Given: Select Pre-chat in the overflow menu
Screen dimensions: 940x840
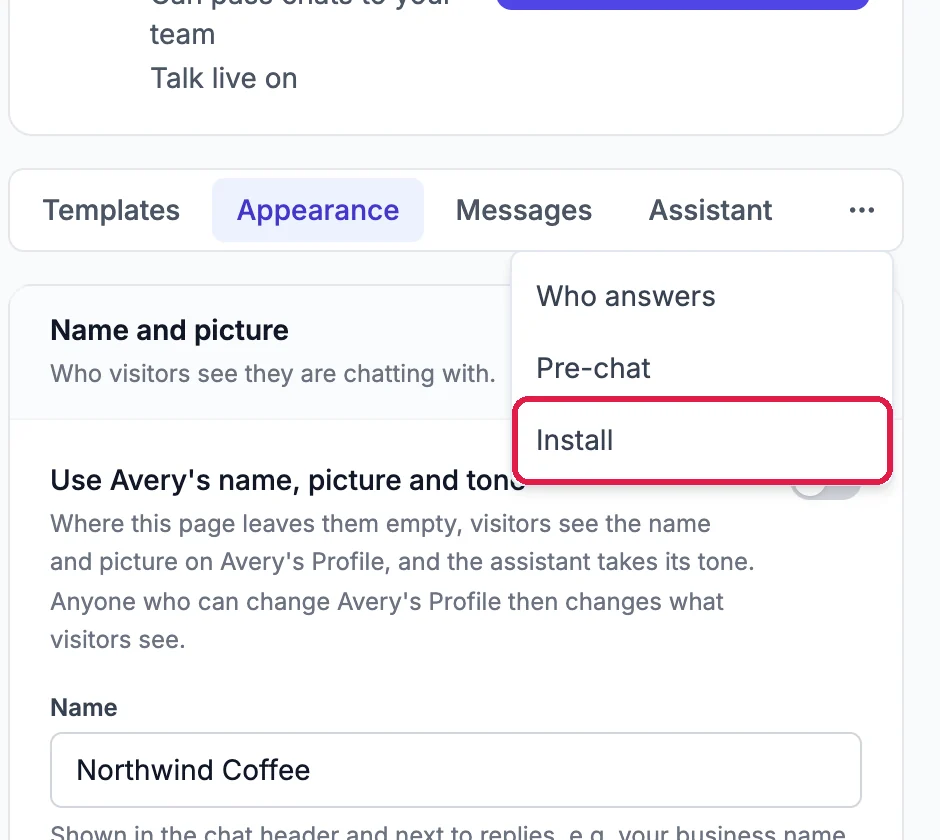Looking at the screenshot, I should tap(702, 368).
